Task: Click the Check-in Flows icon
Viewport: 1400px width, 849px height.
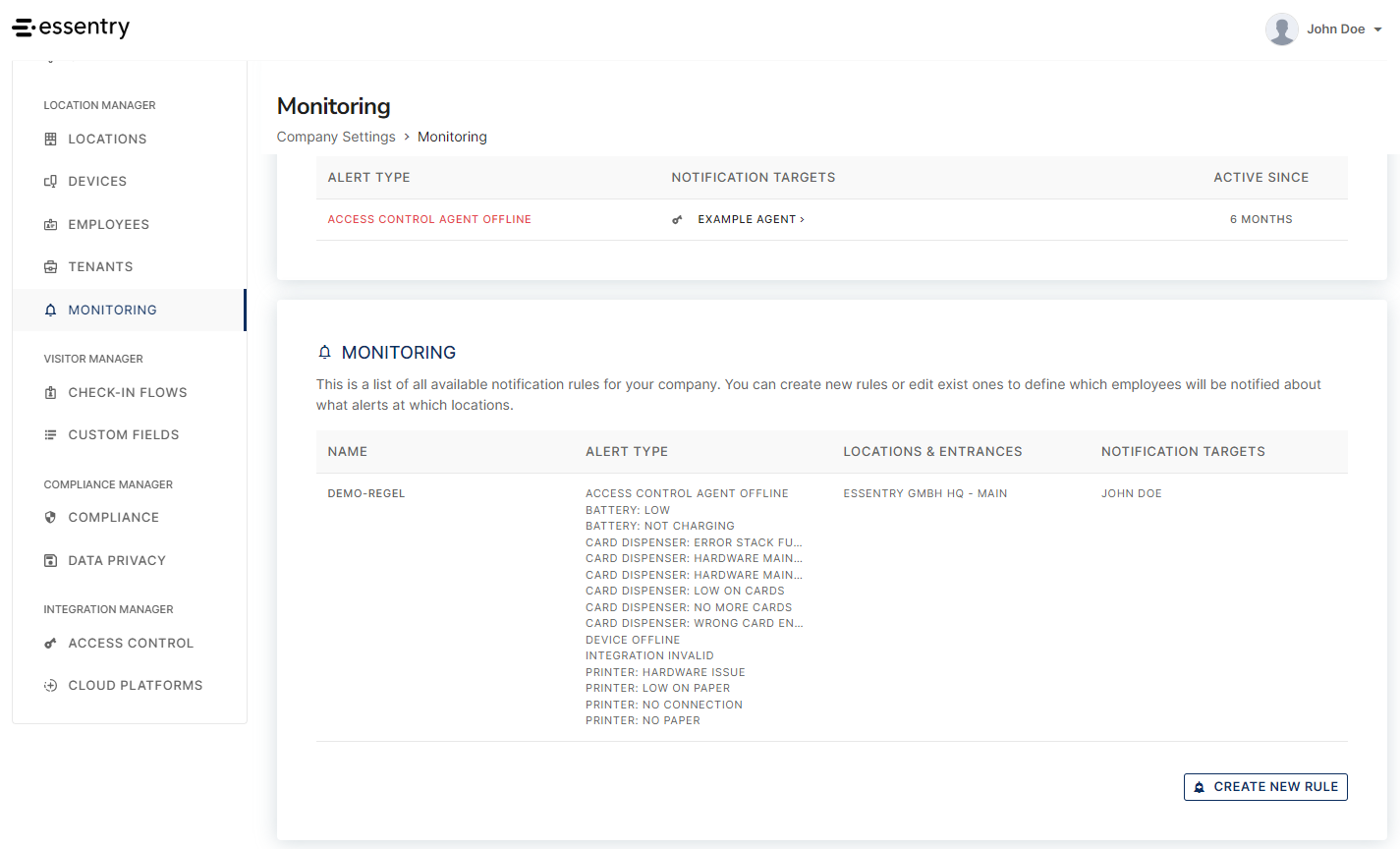Action: pyautogui.click(x=51, y=393)
